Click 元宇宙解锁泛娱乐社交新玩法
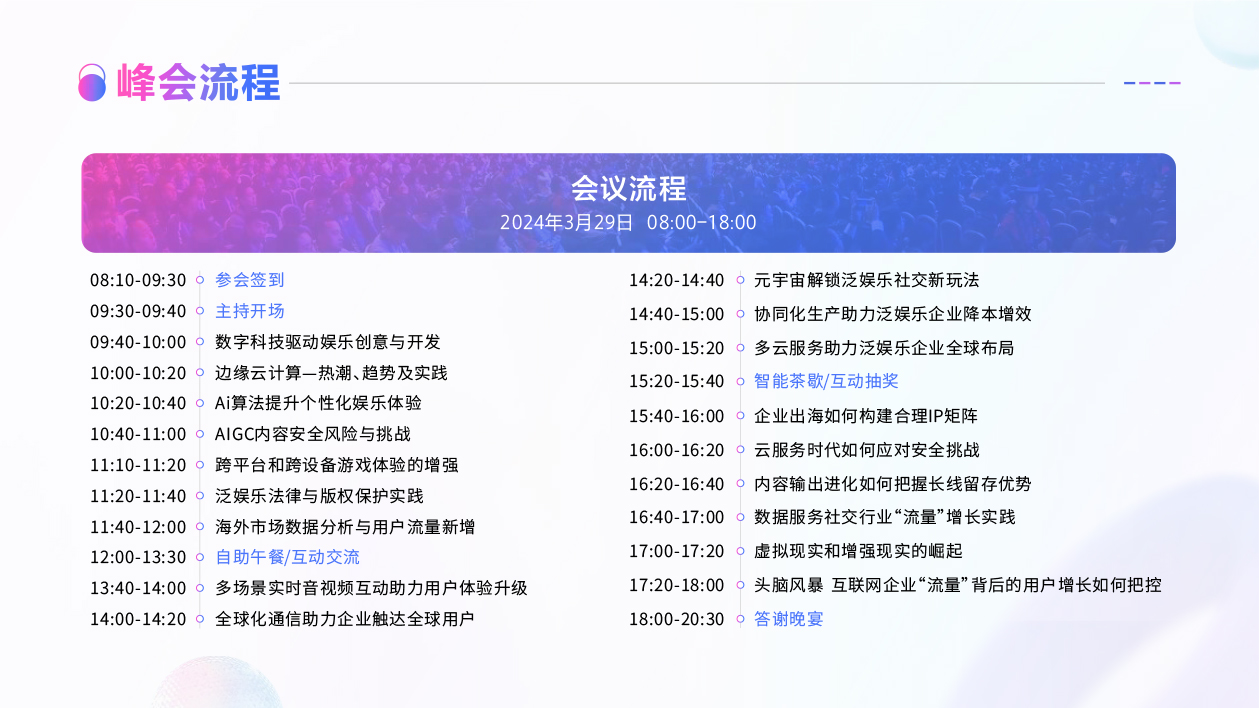Image resolution: width=1259 pixels, height=708 pixels. click(867, 280)
